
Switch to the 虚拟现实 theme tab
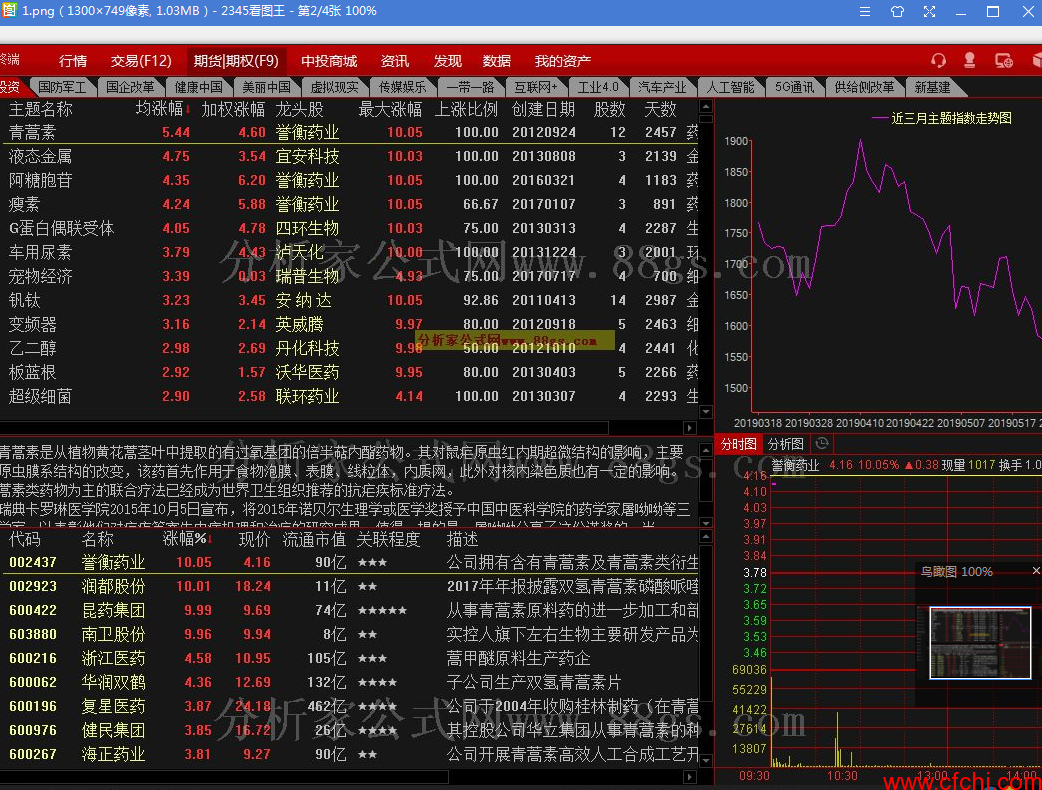(334, 87)
